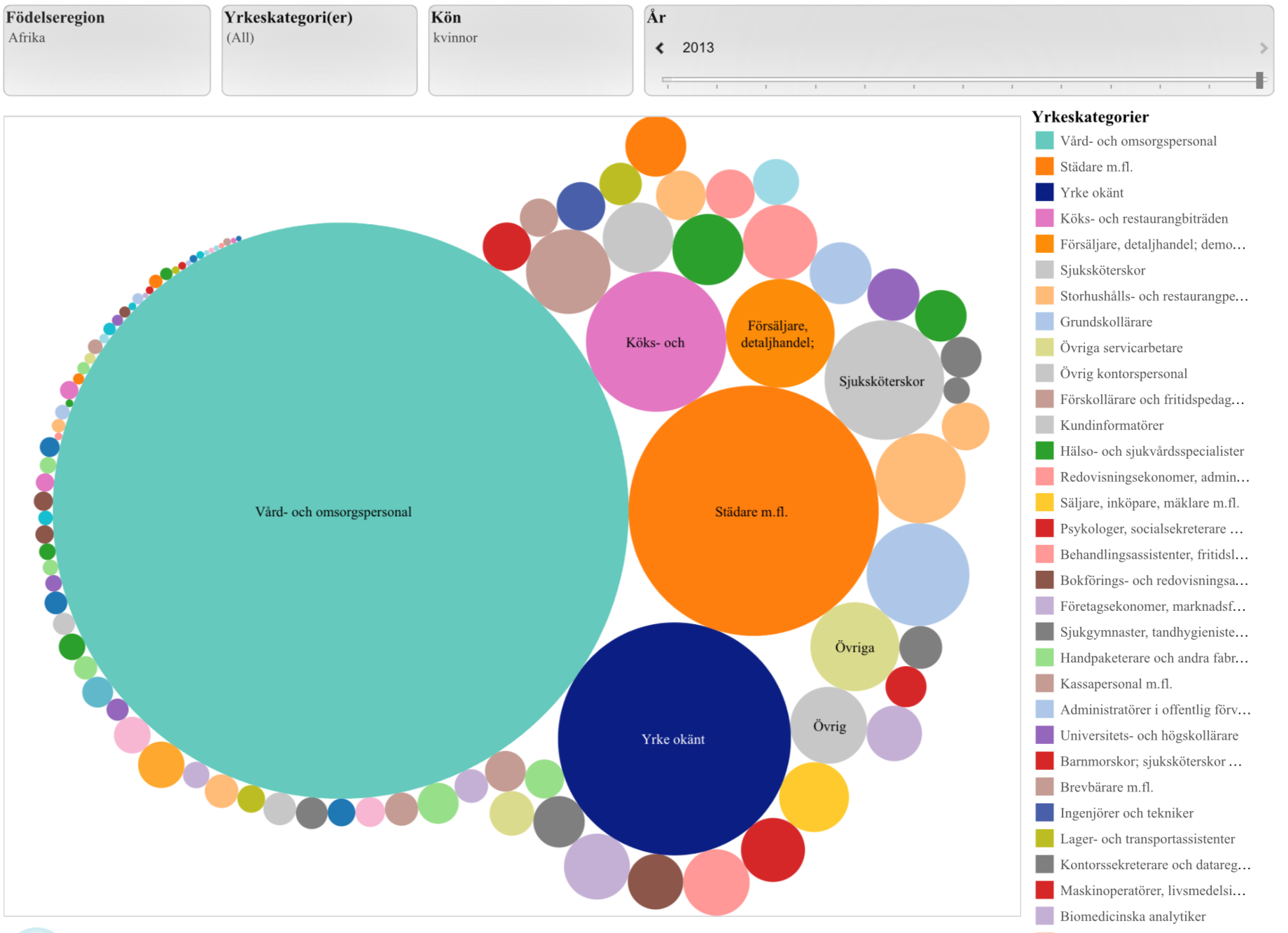Click the Städare m.fl. legend swatch
The height and width of the screenshot is (933, 1288).
click(1044, 167)
